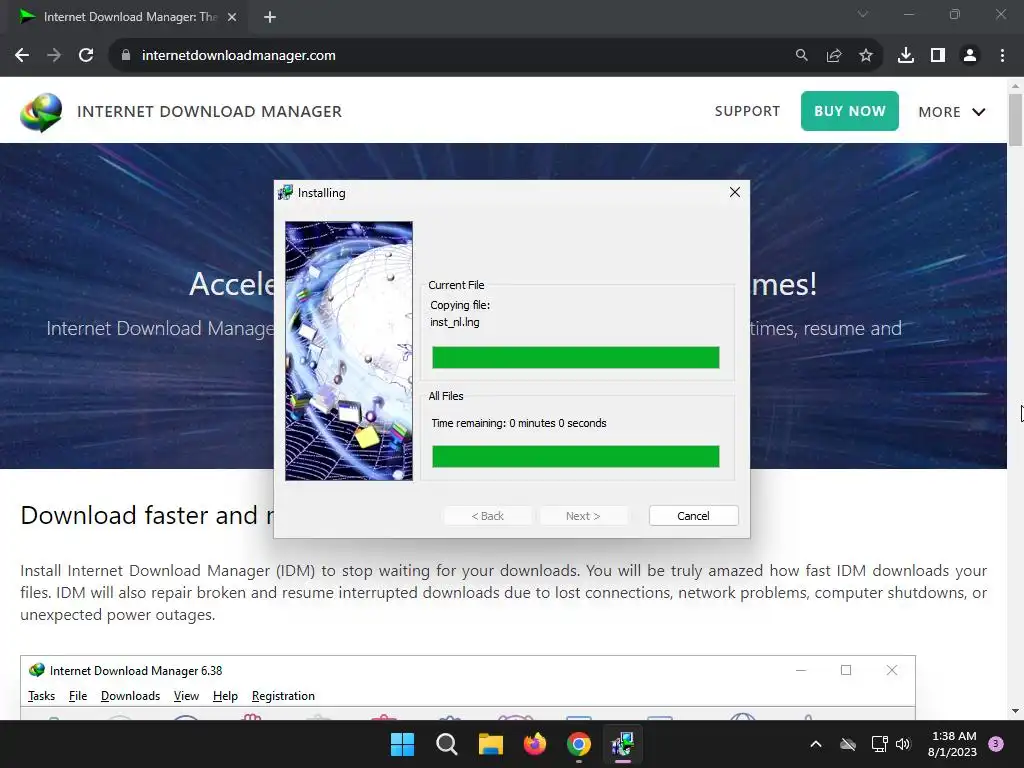Open the notification count badge
The height and width of the screenshot is (768, 1024).
click(x=996, y=744)
